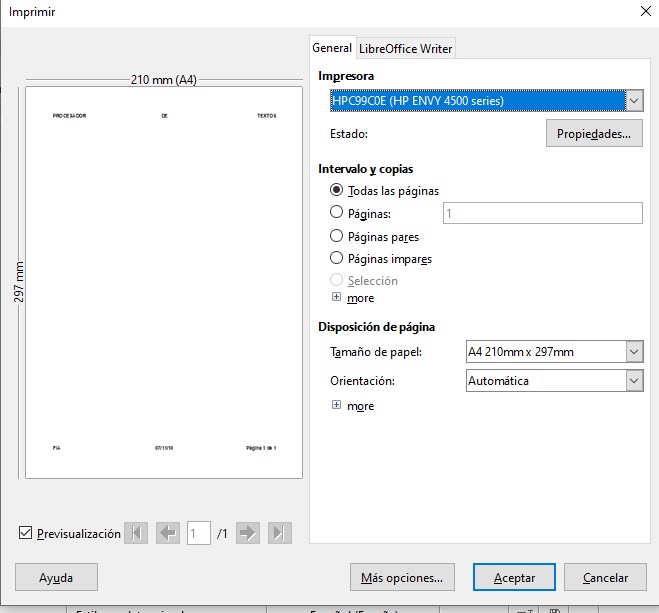Click the preview page number field
This screenshot has width=659, height=613.
coord(199,533)
